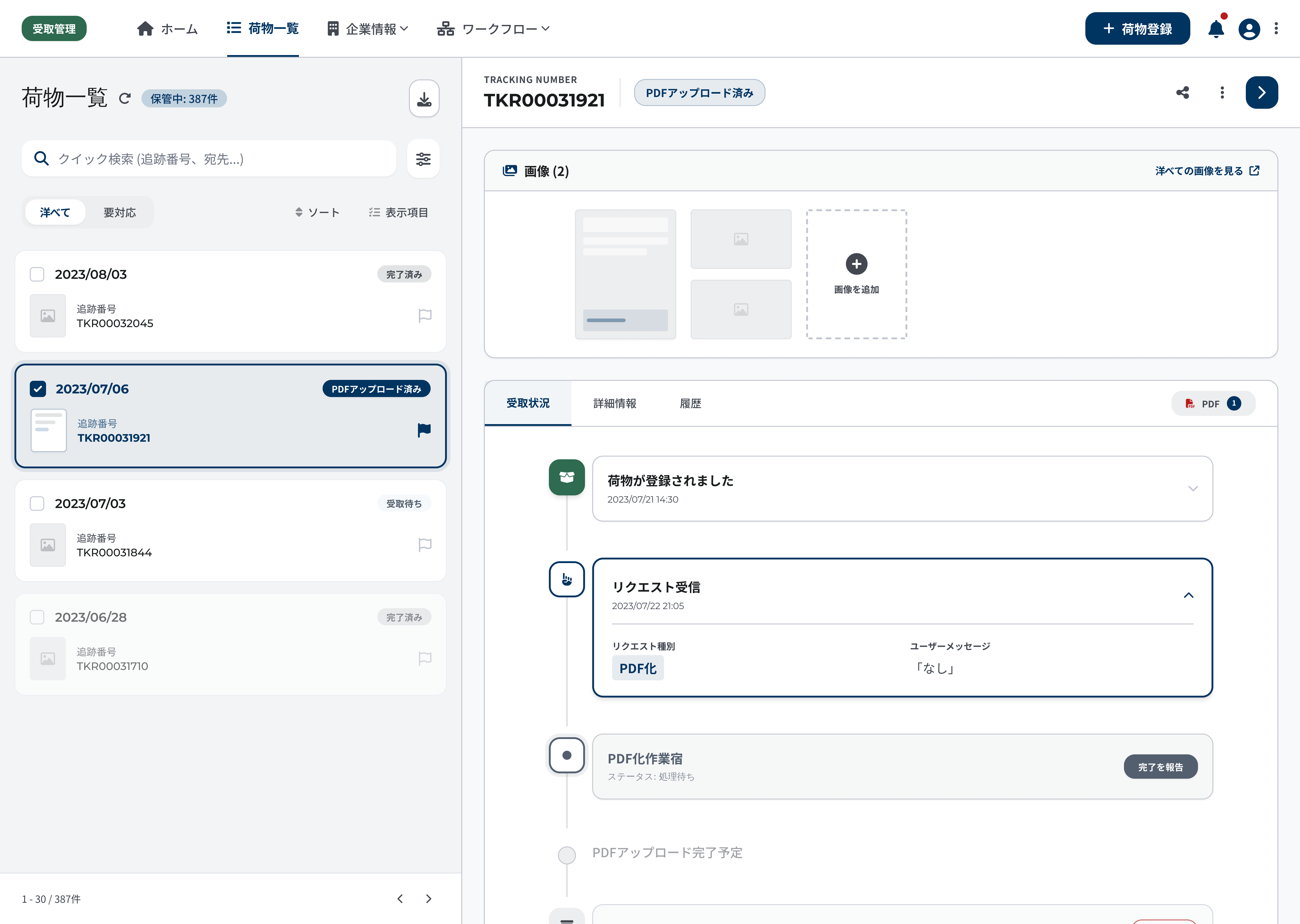1300x924 pixels.
Task: Click the 荷物登録 button
Action: coord(1137,28)
